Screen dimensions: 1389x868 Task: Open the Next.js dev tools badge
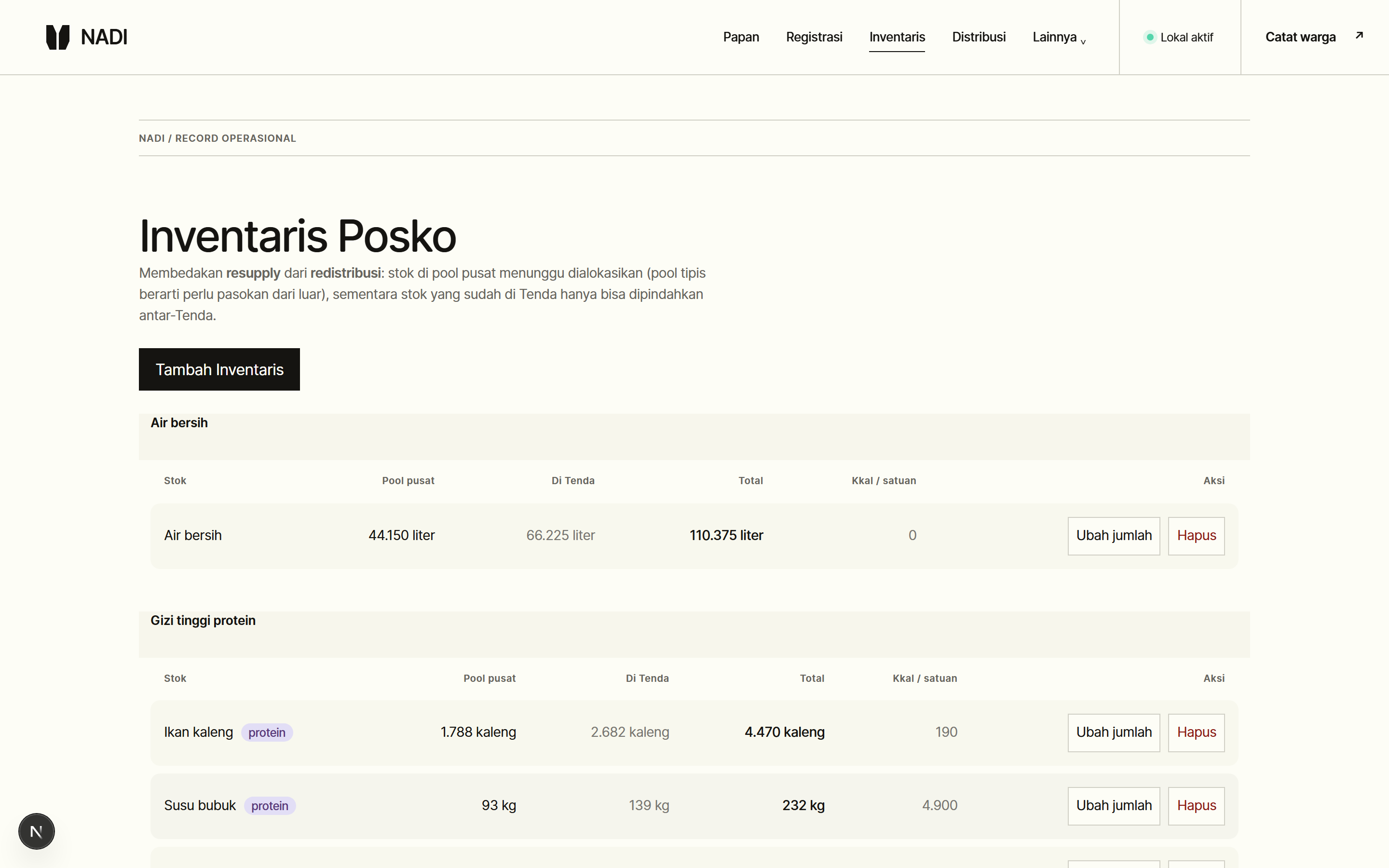[x=36, y=831]
